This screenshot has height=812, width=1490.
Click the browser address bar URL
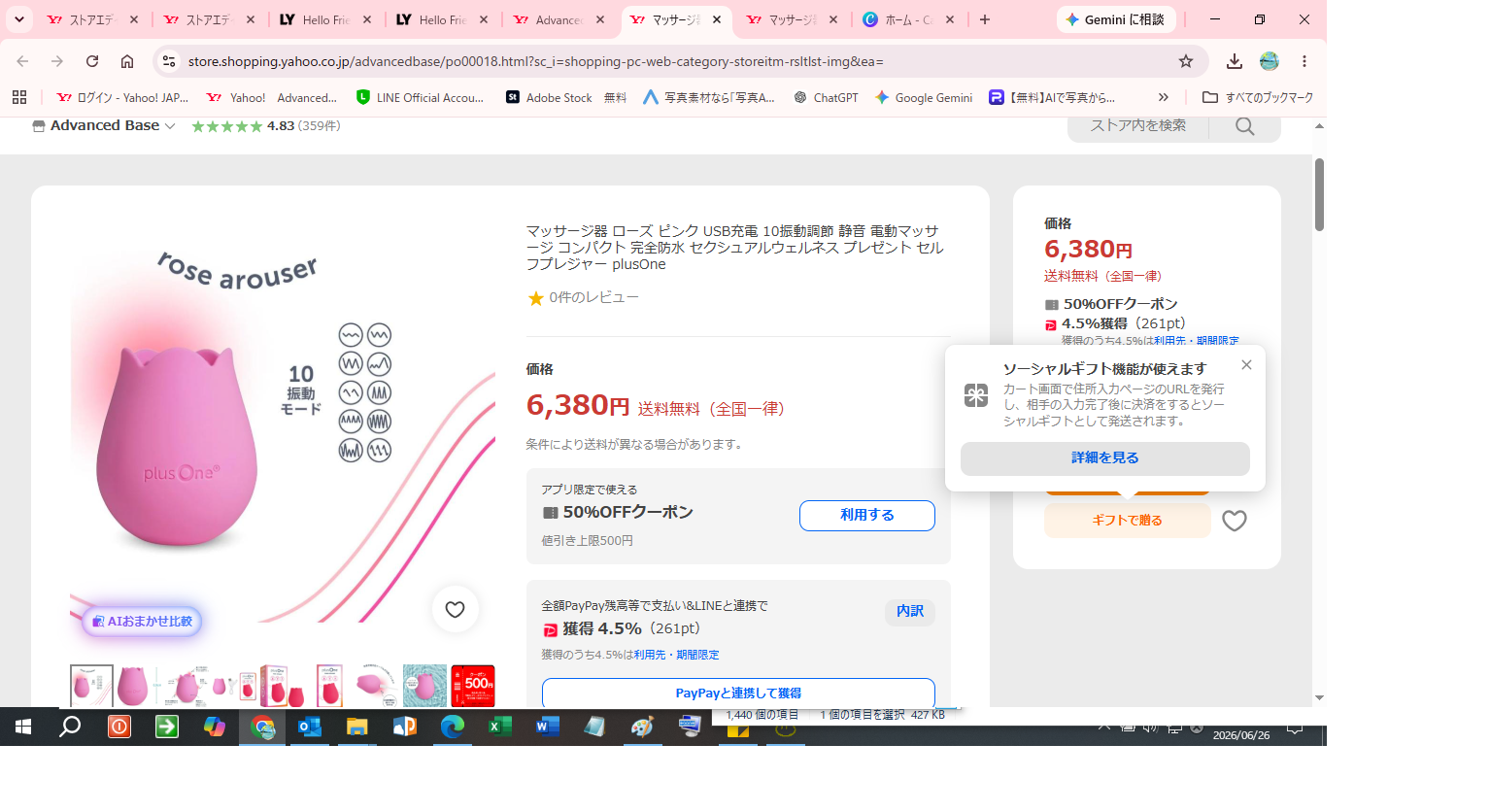coord(535,61)
